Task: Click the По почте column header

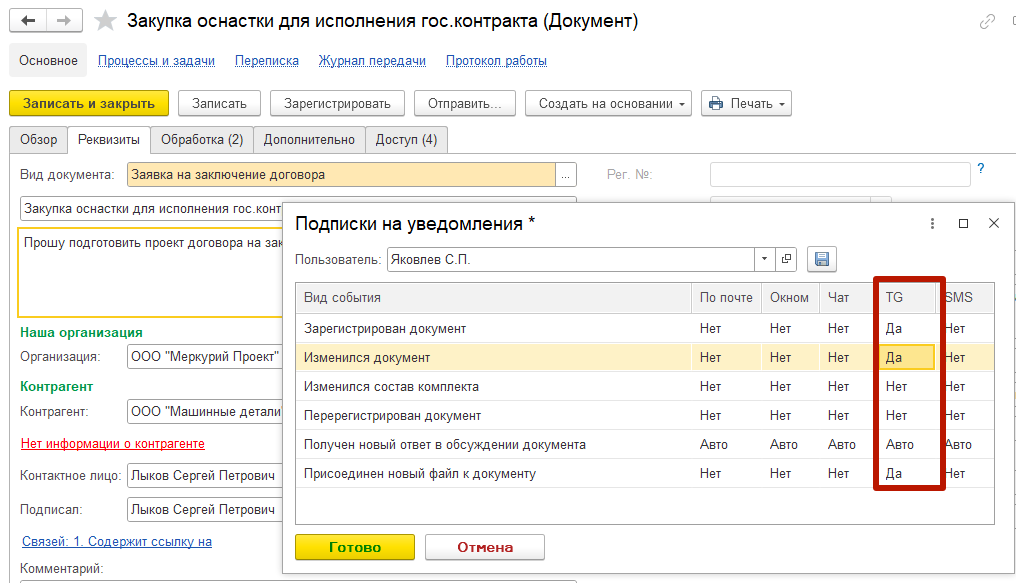Action: point(726,298)
